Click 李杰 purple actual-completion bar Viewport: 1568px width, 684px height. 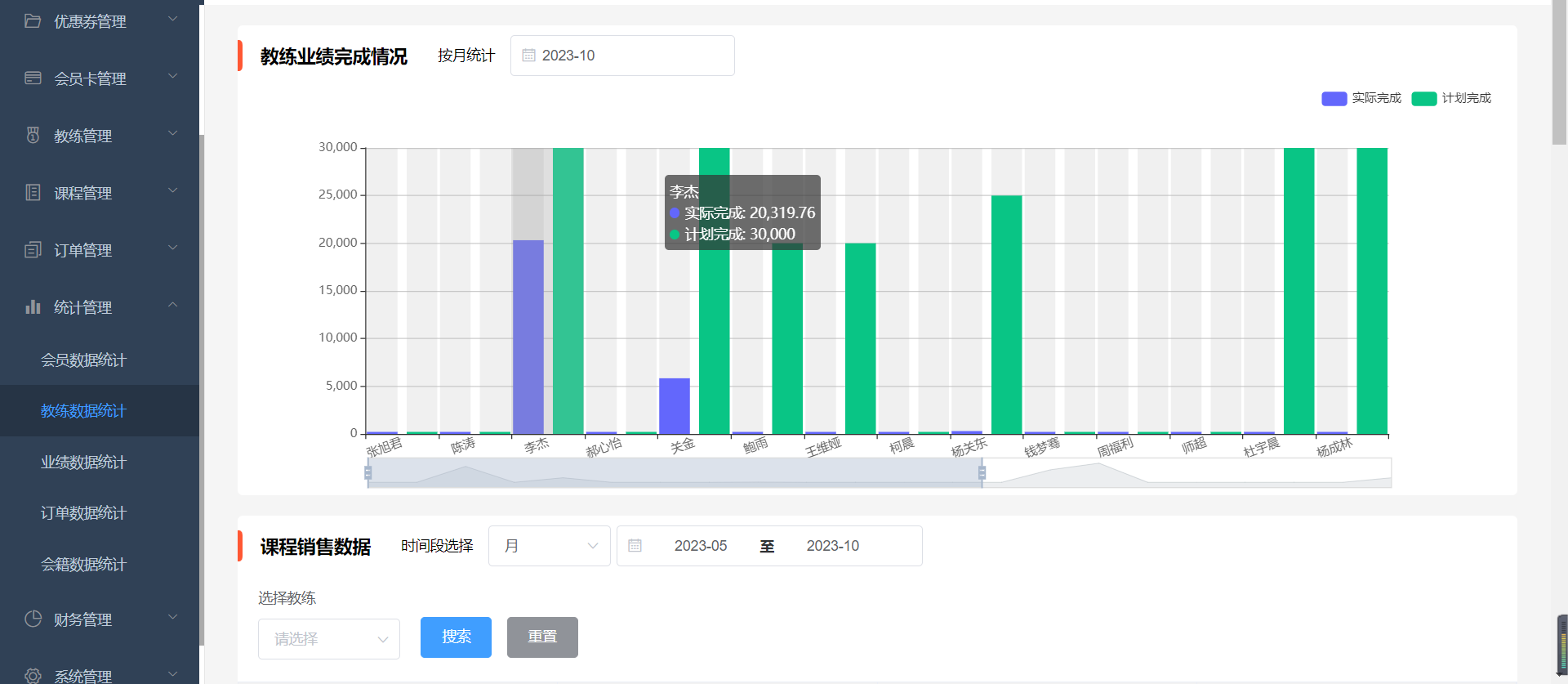(x=528, y=337)
